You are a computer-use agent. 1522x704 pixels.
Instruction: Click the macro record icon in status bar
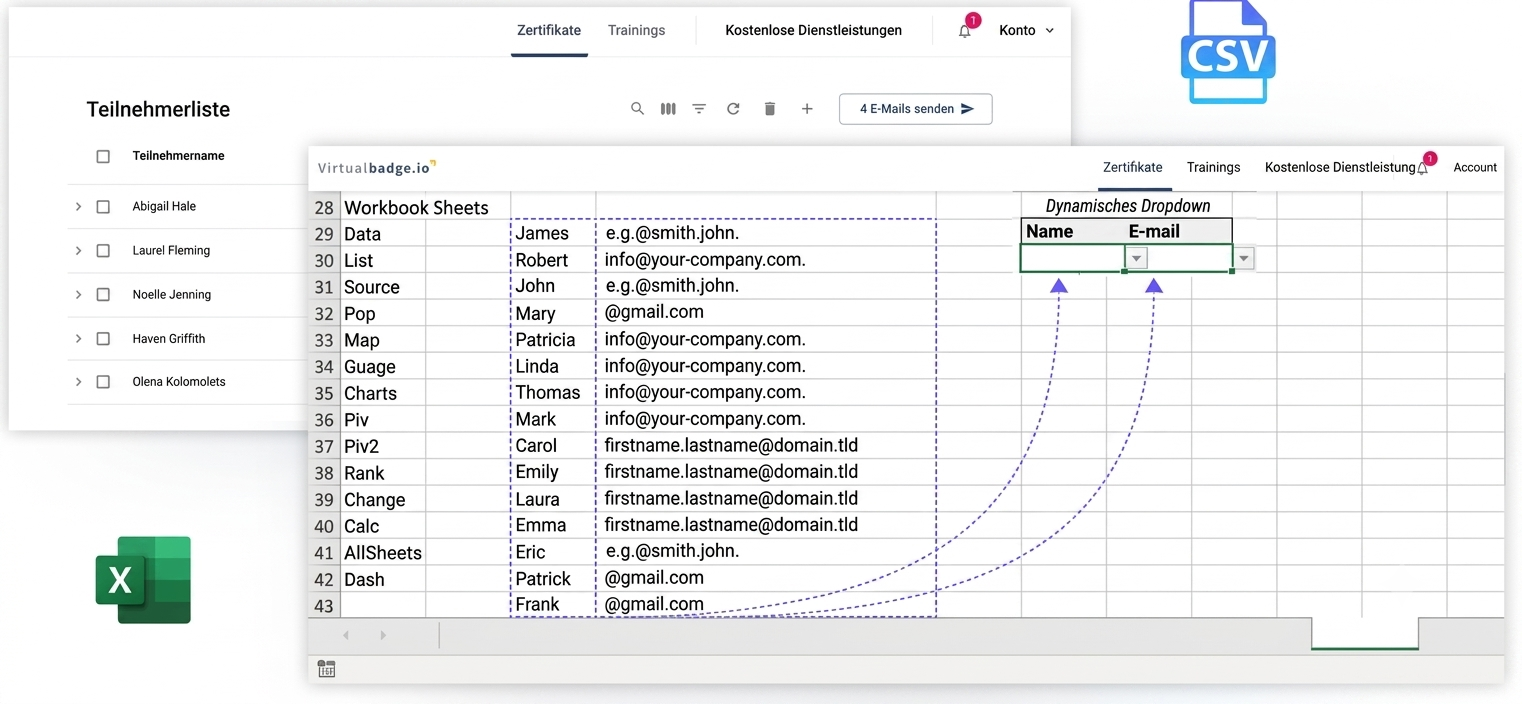click(326, 669)
